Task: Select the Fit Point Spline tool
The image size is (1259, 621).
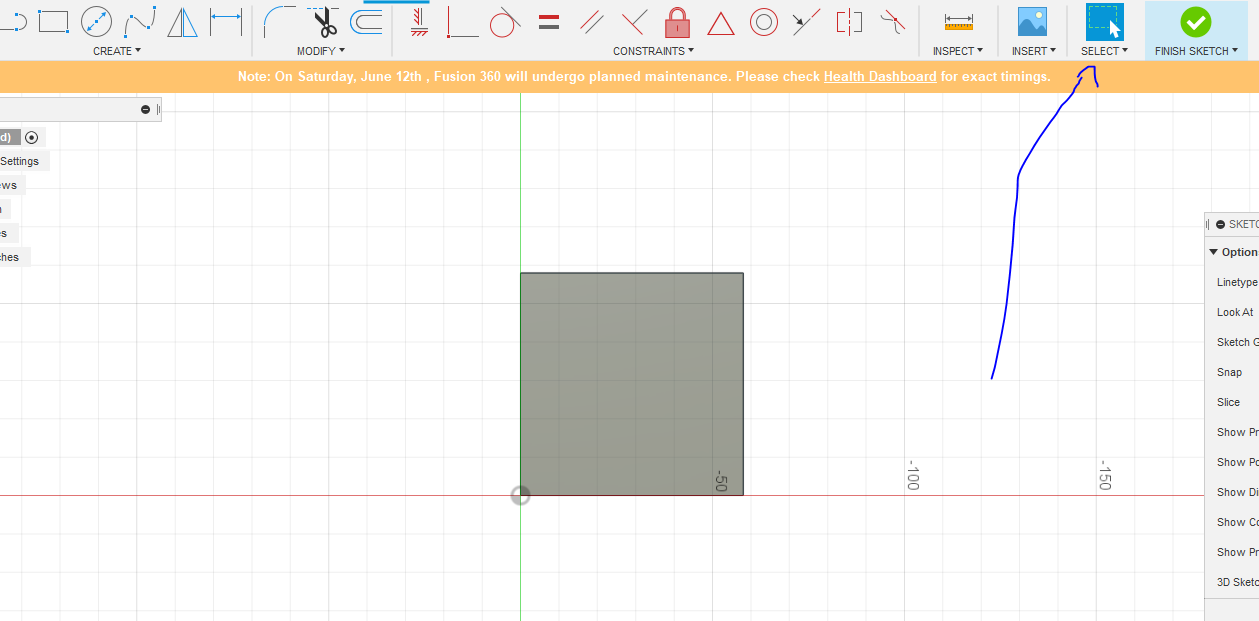Action: 141,21
